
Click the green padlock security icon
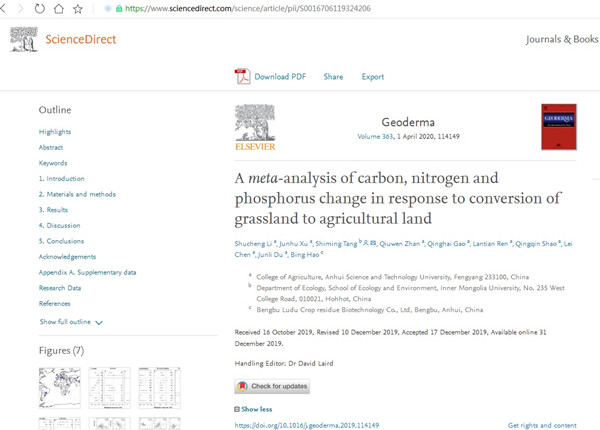(119, 8)
